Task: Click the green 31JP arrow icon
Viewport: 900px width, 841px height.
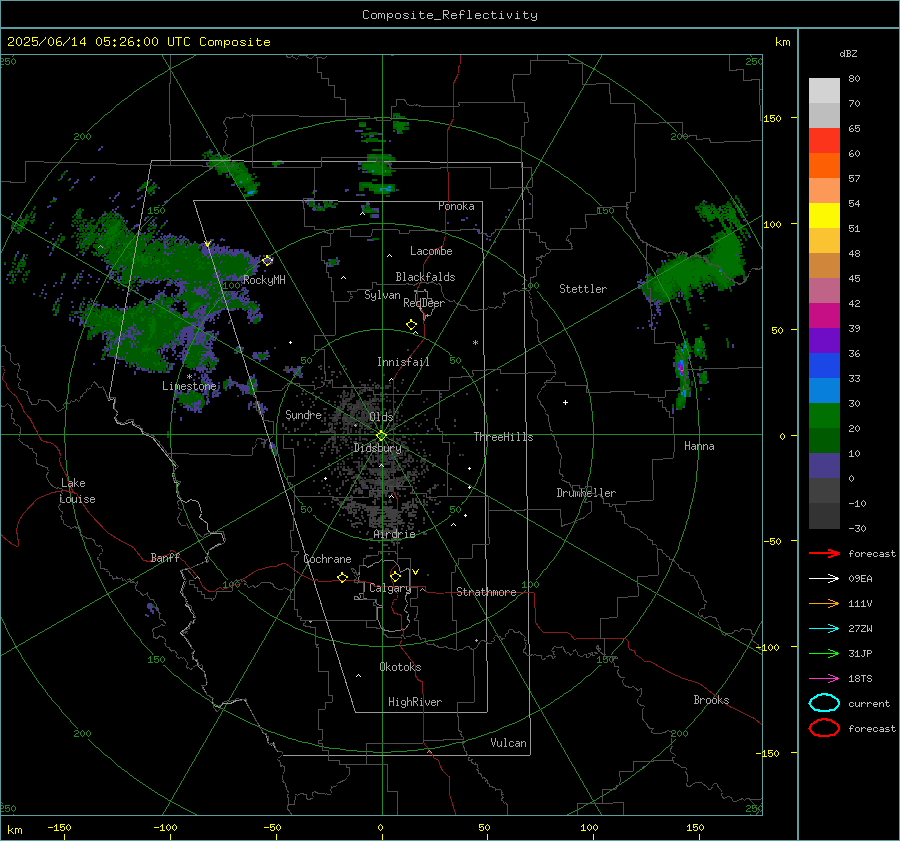Action: (824, 653)
